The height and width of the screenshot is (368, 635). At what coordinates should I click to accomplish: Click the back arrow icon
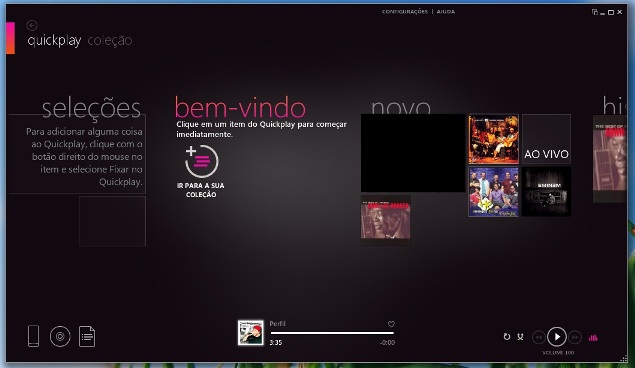coord(32,26)
